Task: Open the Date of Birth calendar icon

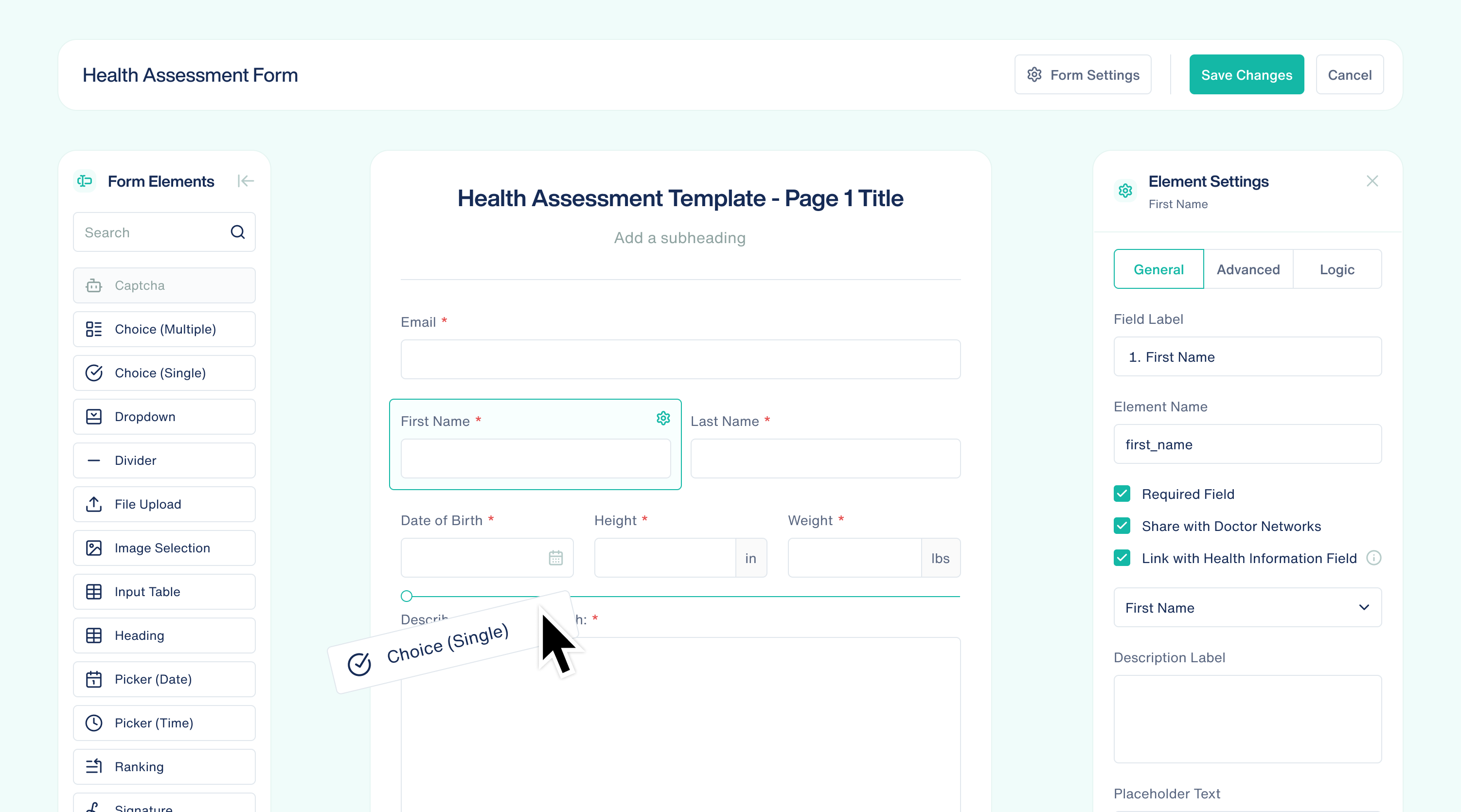Action: 556,558
